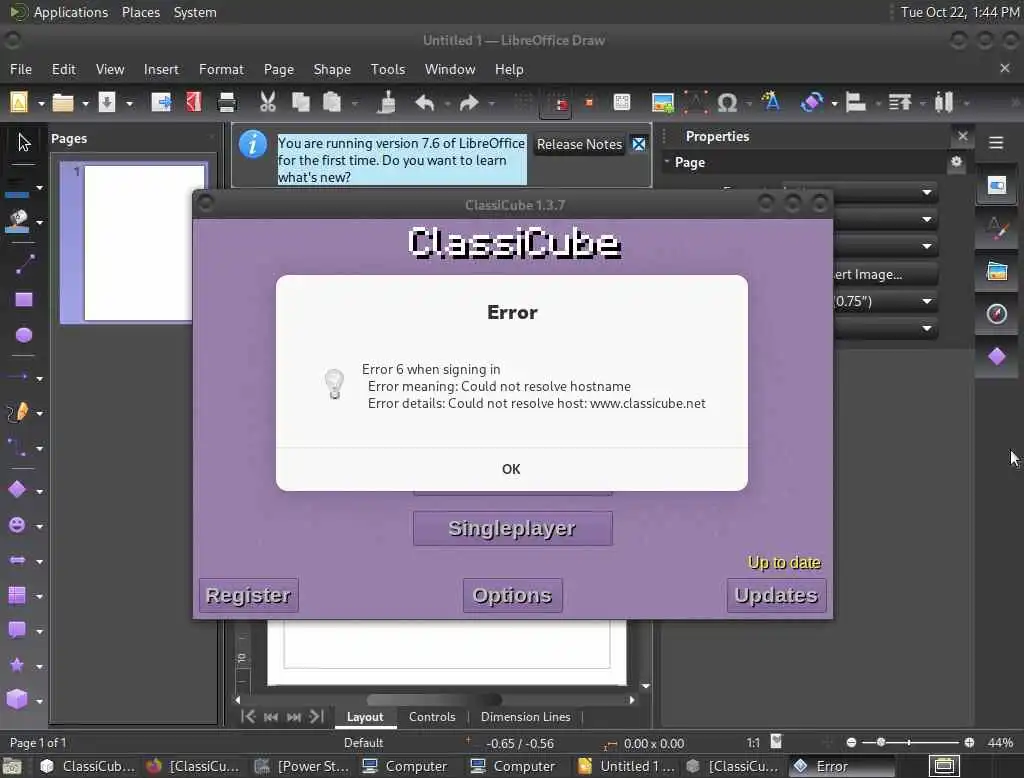This screenshot has width=1024, height=778.
Task: Expand Curves and Polygons dropdown arrow
Action: tap(39, 413)
